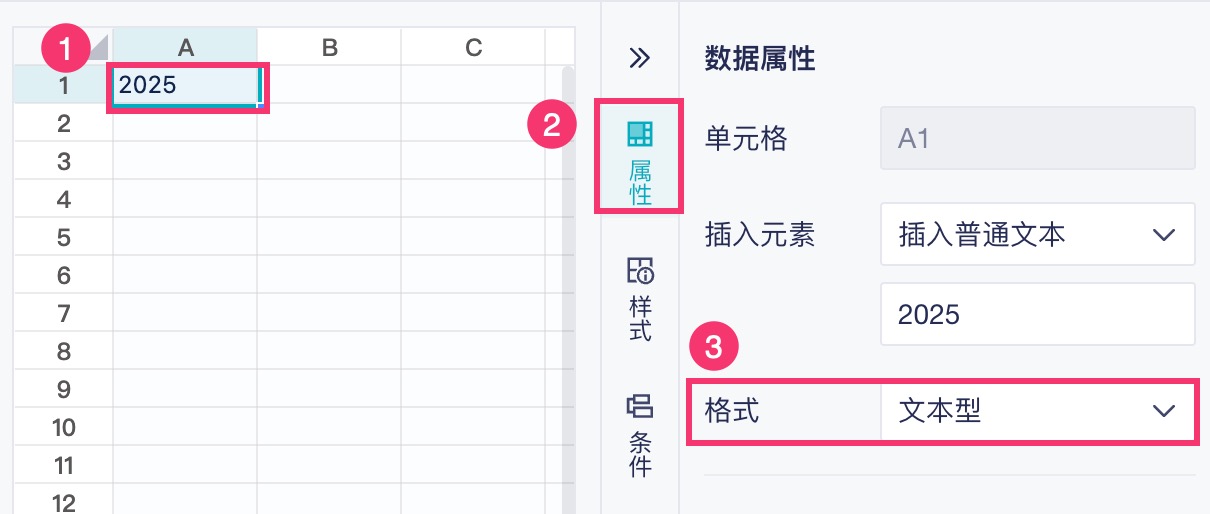Select column C header
Viewport: 1210px width, 514px height.
tap(473, 47)
